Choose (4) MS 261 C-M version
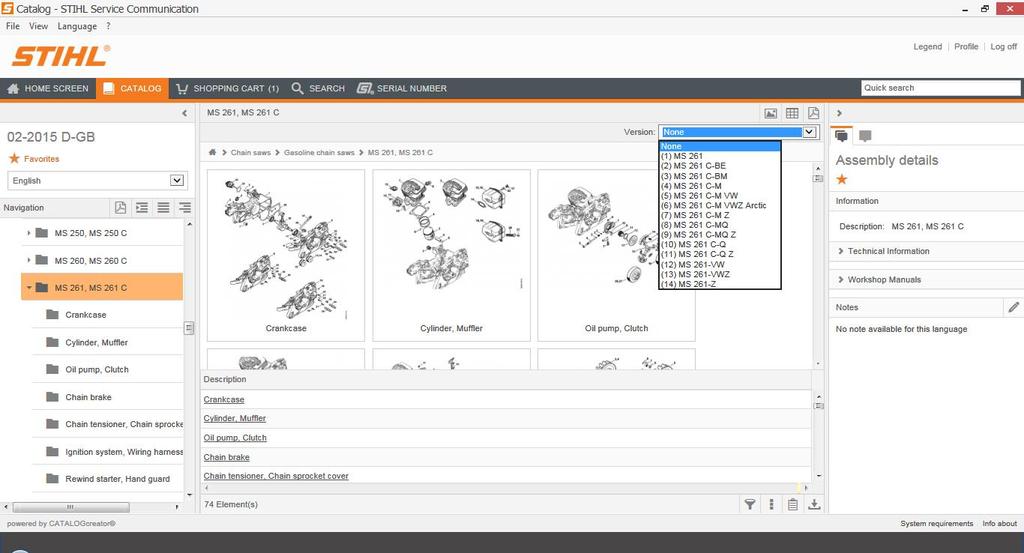Image resolution: width=1024 pixels, height=553 pixels. (x=720, y=185)
